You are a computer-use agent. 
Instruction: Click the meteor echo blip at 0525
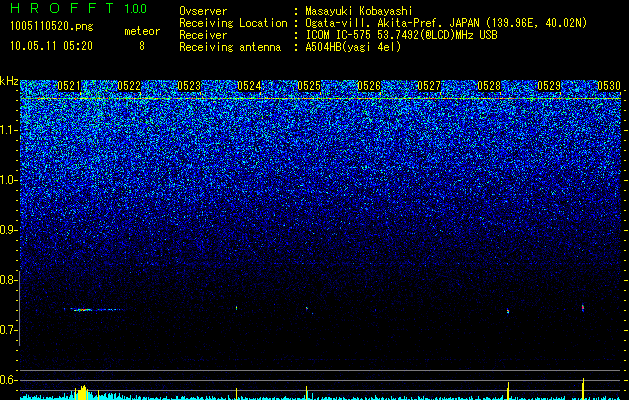[307, 309]
